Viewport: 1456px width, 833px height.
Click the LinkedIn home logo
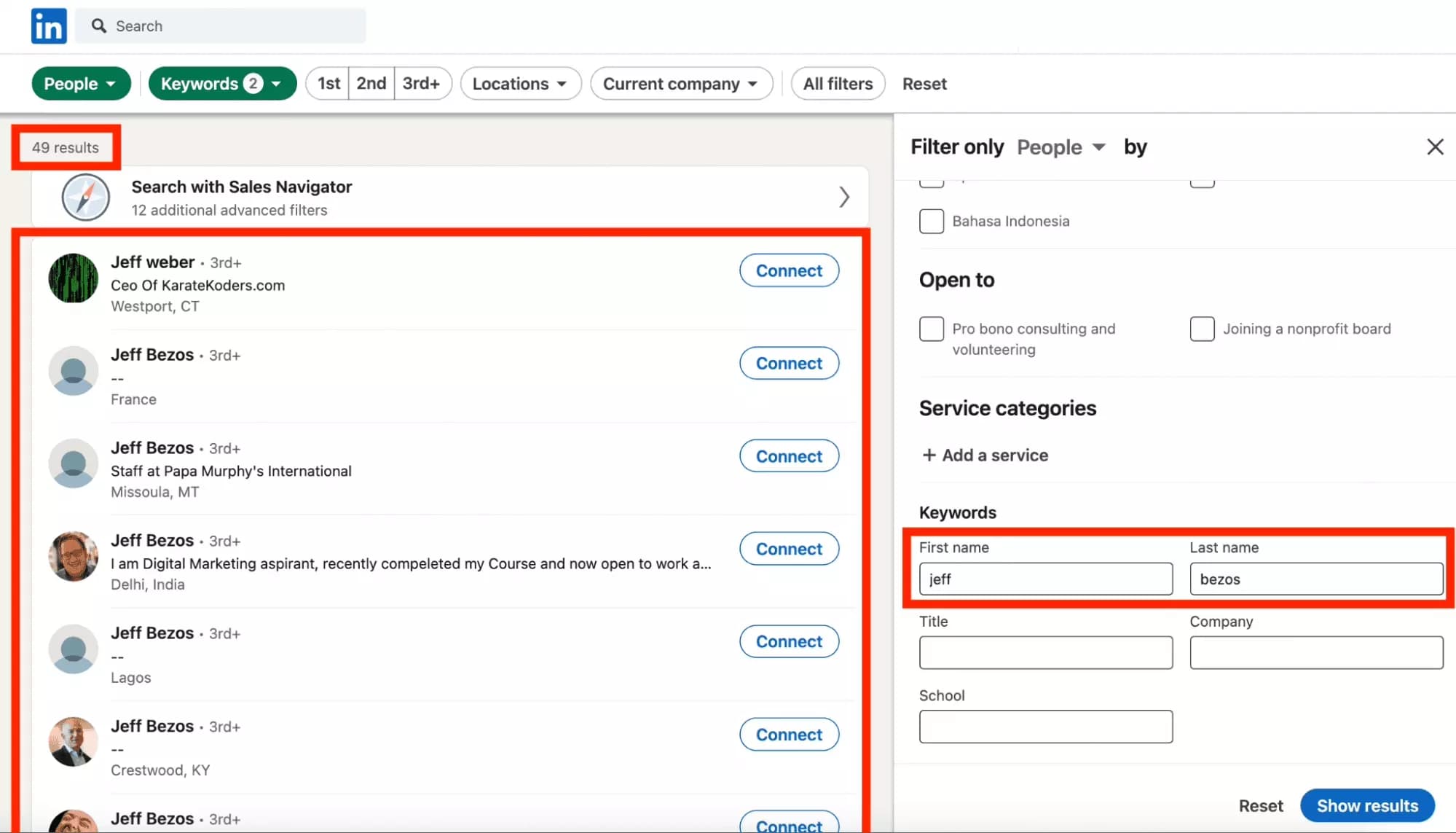[49, 26]
